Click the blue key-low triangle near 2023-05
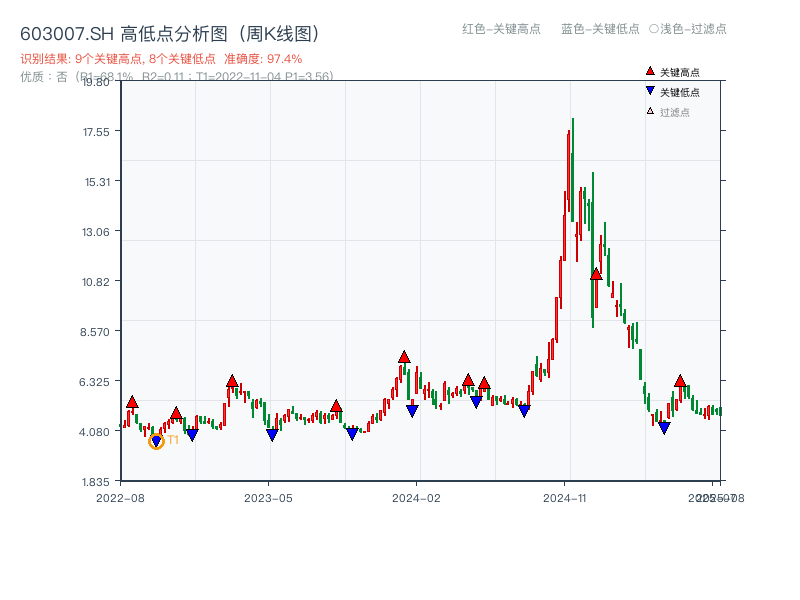The width and height of the screenshot is (800, 600). point(272,433)
